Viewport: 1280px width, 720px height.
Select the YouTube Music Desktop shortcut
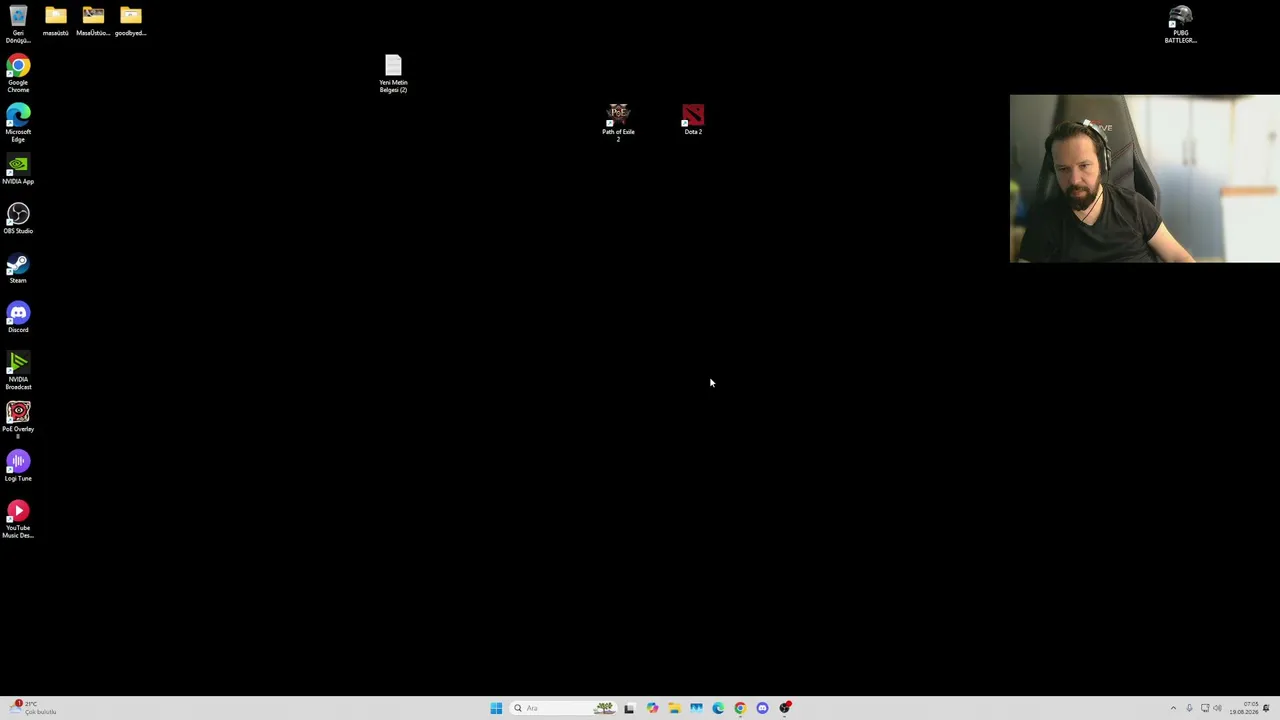(18, 520)
